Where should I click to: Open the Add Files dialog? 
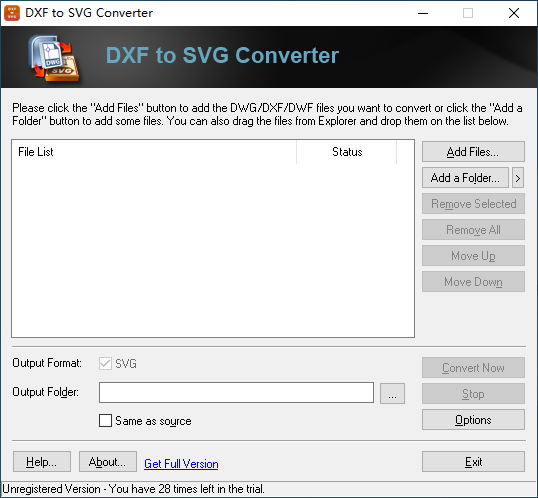[x=473, y=152]
